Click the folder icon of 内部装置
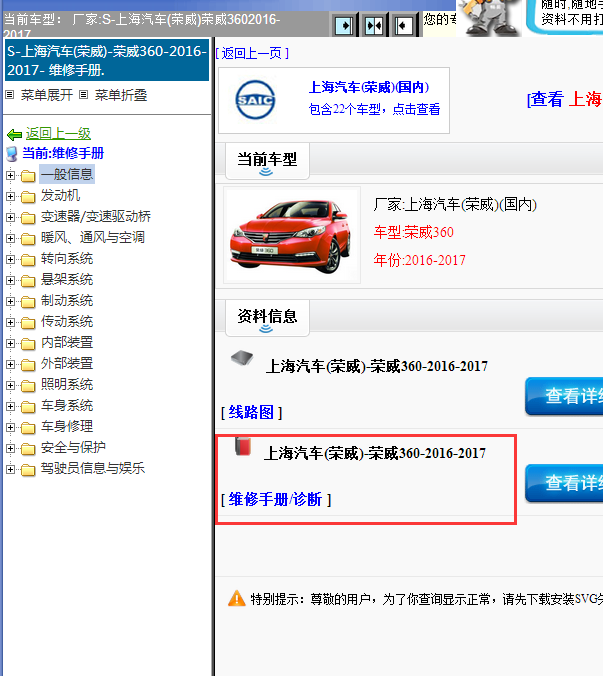Image resolution: width=603 pixels, height=676 pixels. coord(28,344)
